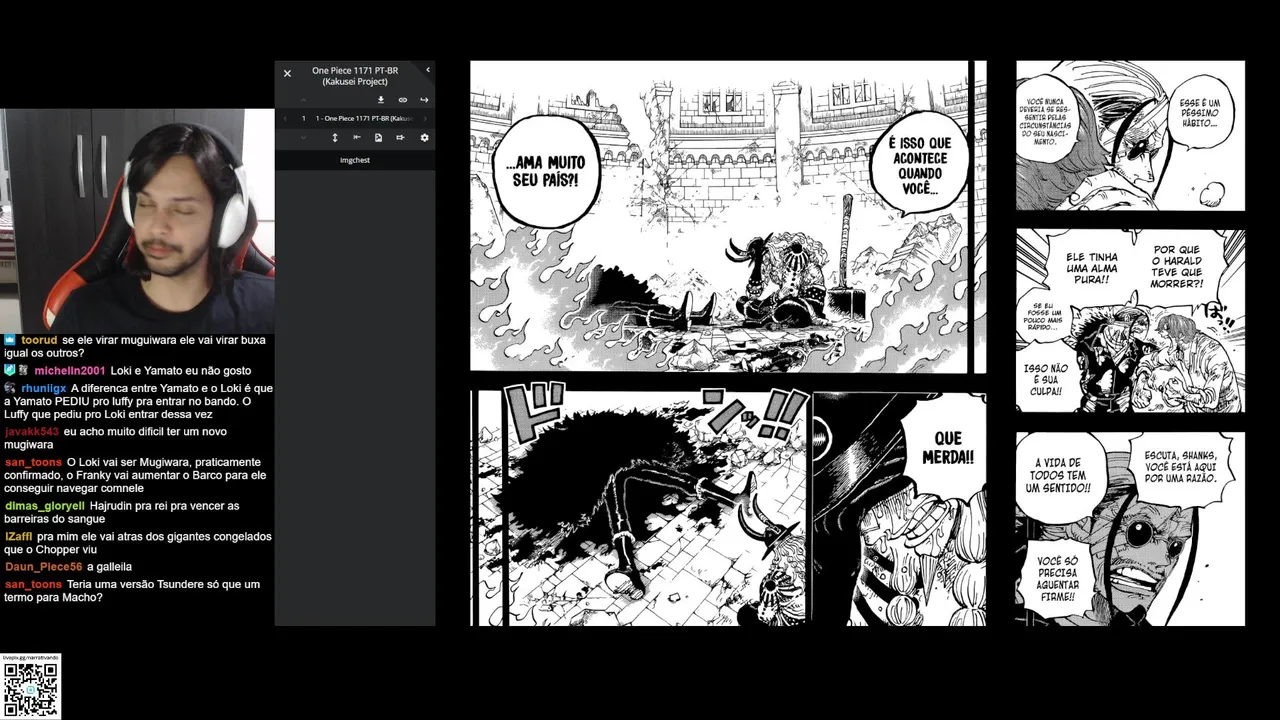
Task: Click the title "One Piece 1171 PT-BR (Kakusei Project)"
Action: coord(355,76)
